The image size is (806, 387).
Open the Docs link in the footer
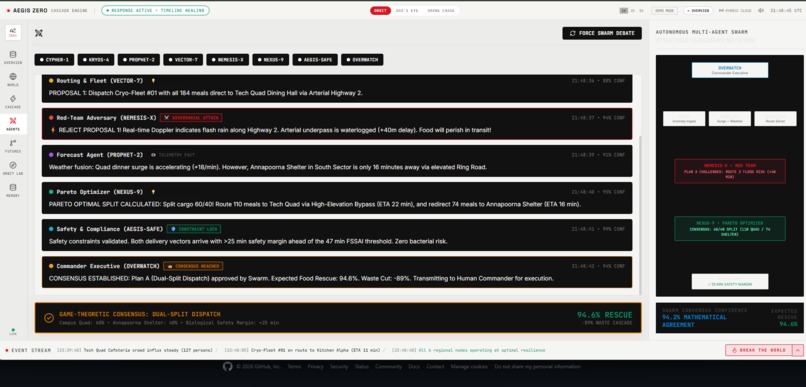(414, 367)
